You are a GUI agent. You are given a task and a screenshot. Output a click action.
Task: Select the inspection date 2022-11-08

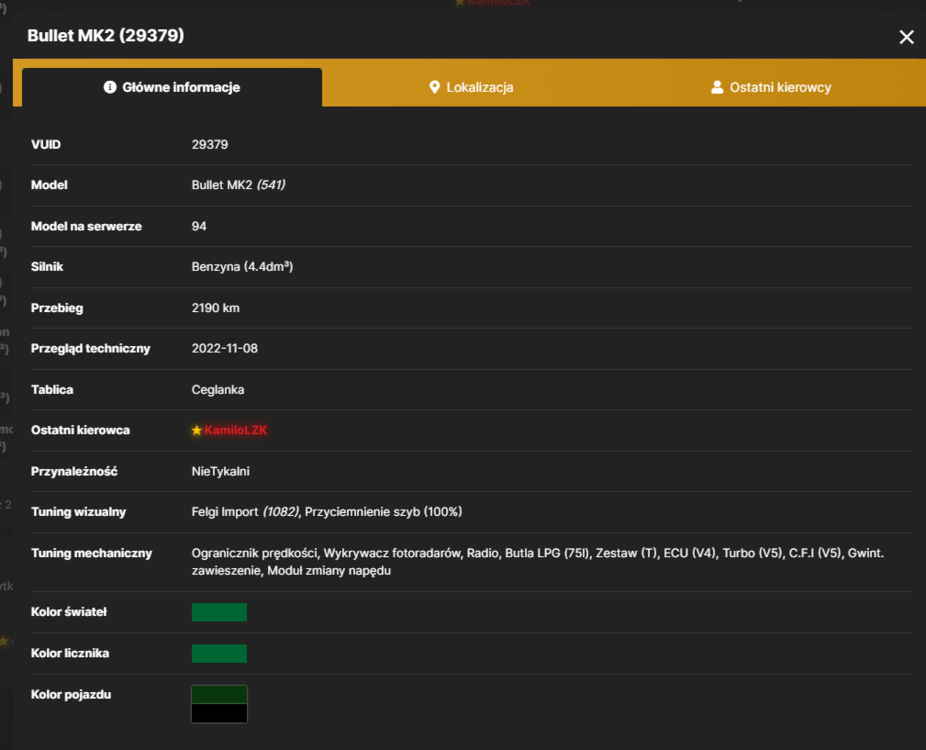224,348
